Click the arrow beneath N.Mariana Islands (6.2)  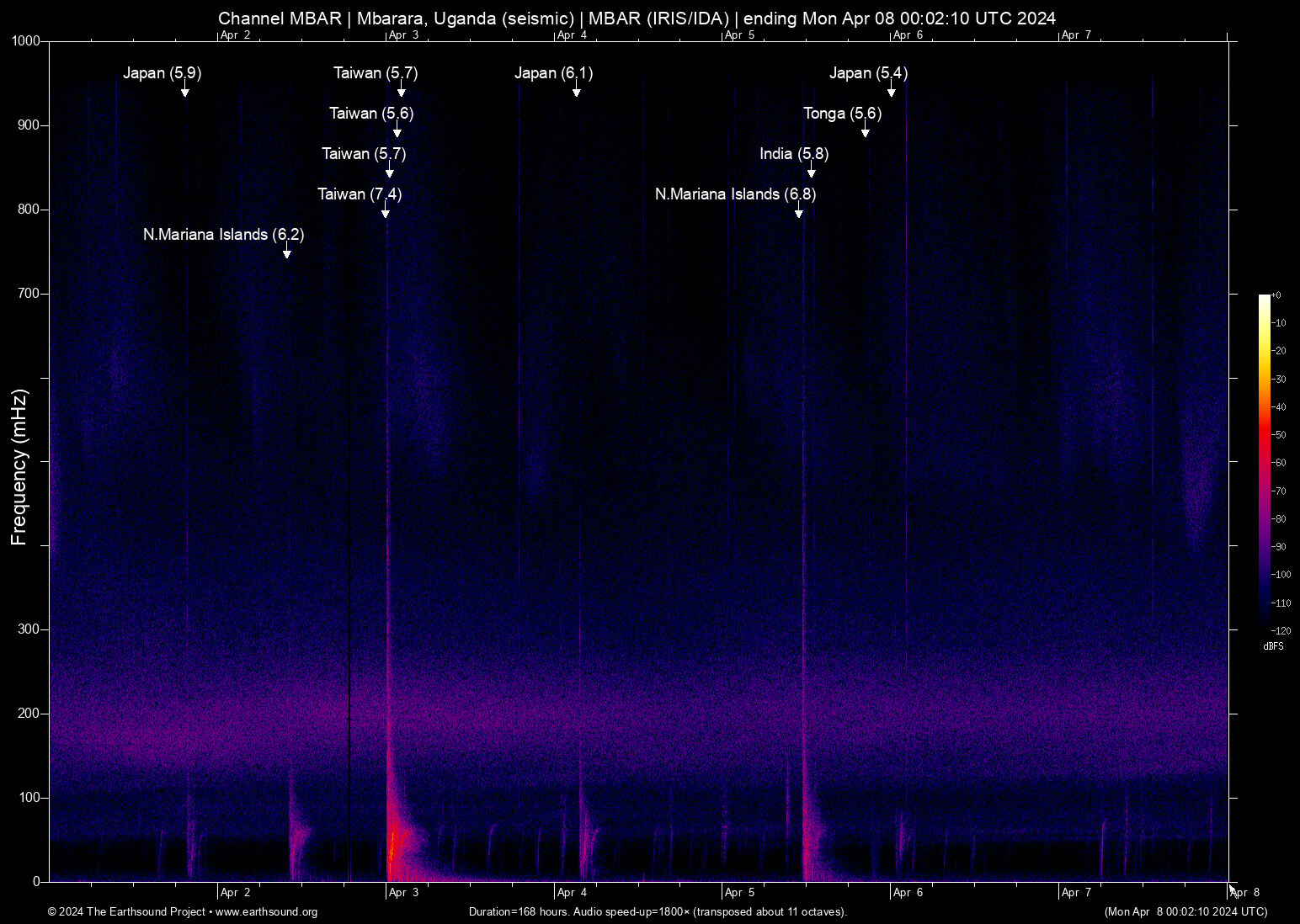(287, 252)
